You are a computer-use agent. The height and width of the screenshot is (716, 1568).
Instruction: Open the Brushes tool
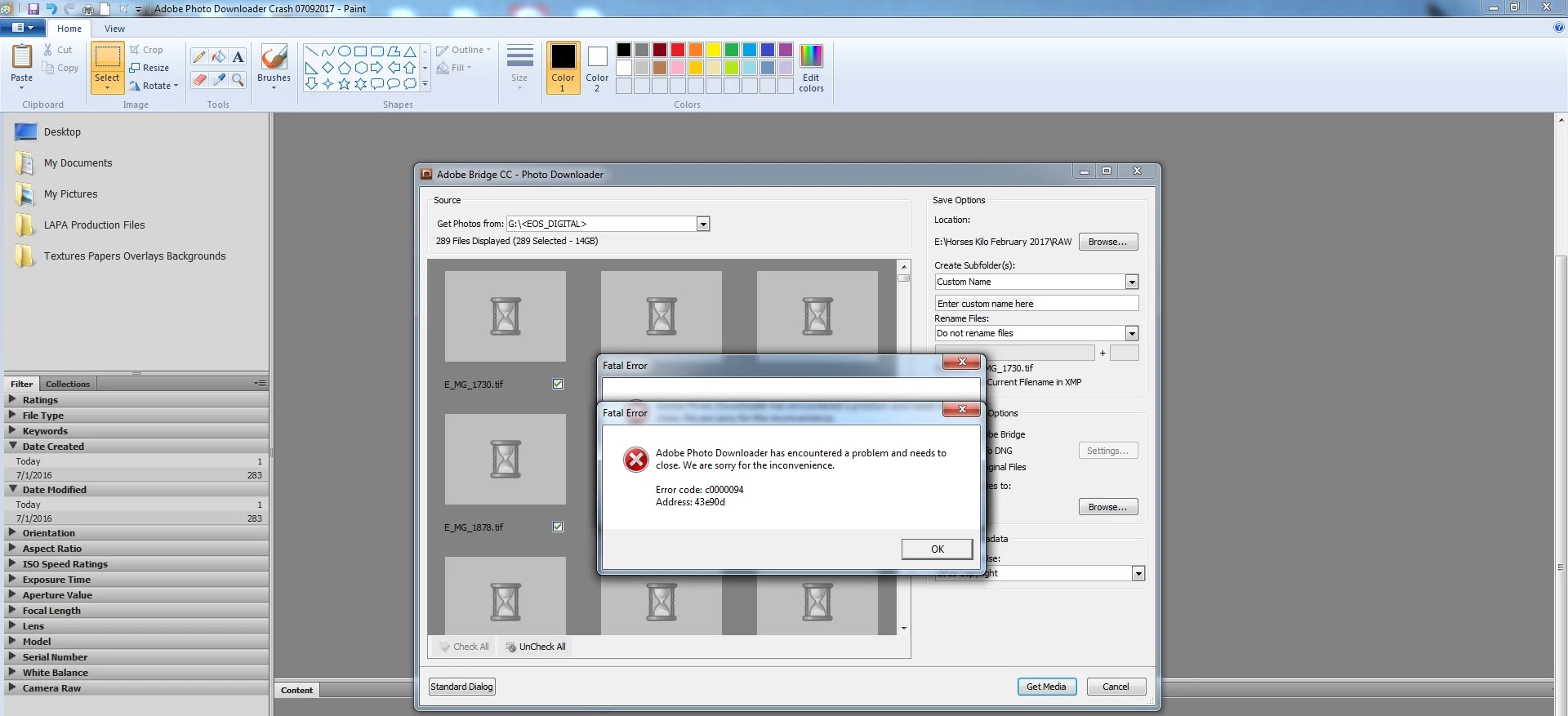click(274, 67)
